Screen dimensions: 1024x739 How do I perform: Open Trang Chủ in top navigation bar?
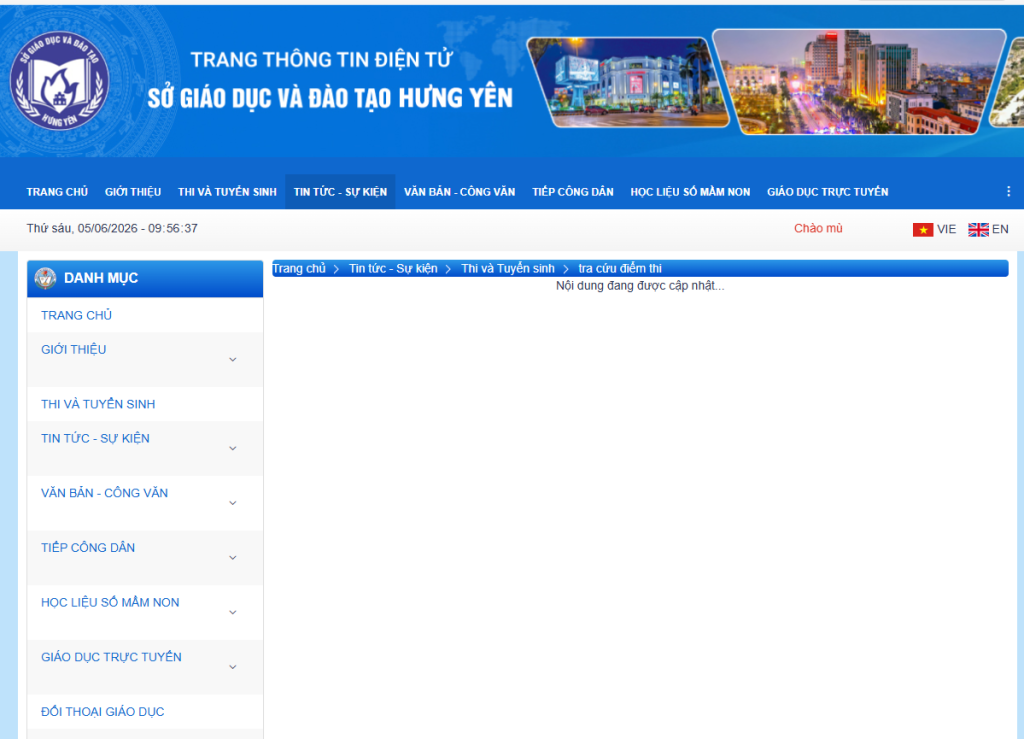(x=57, y=192)
